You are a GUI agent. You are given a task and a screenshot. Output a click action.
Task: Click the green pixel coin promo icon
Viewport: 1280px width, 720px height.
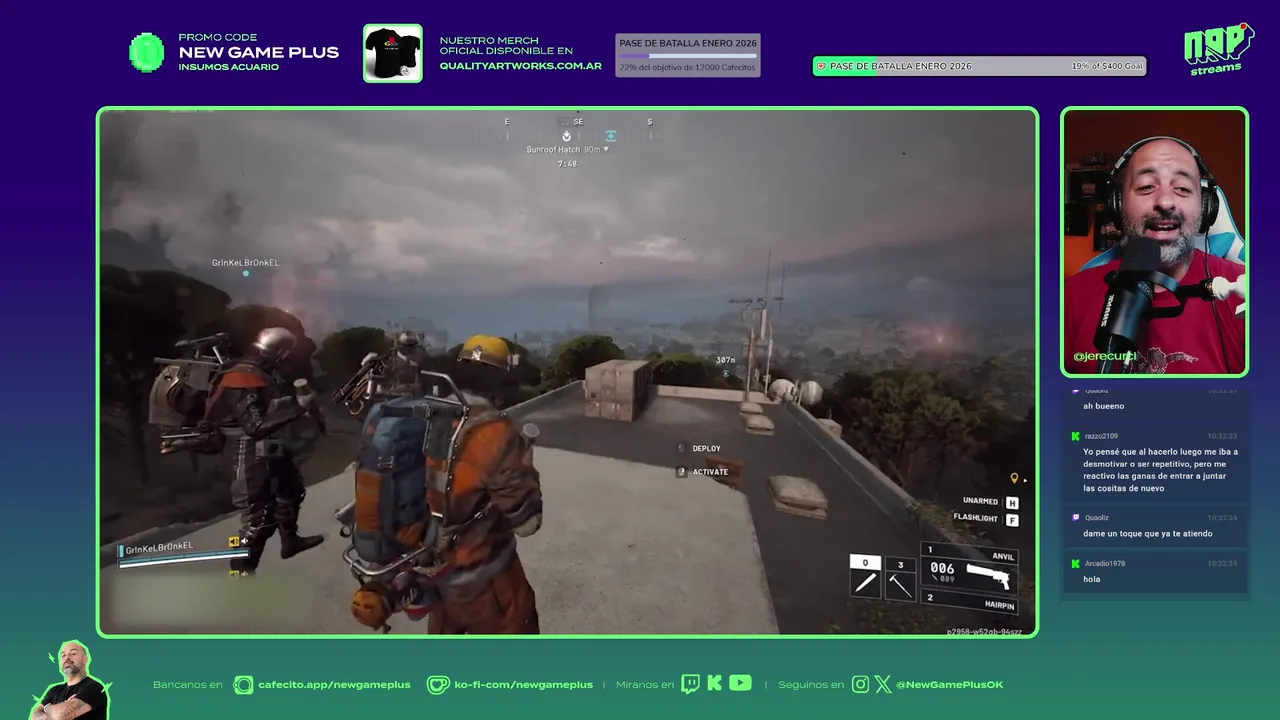(x=147, y=52)
